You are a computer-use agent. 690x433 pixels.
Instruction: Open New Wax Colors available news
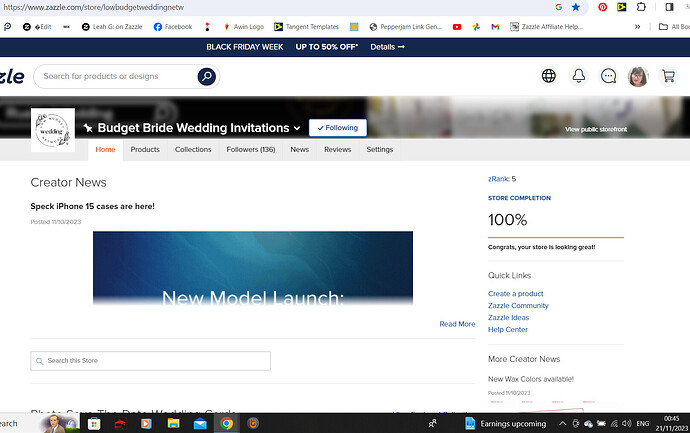(531, 379)
